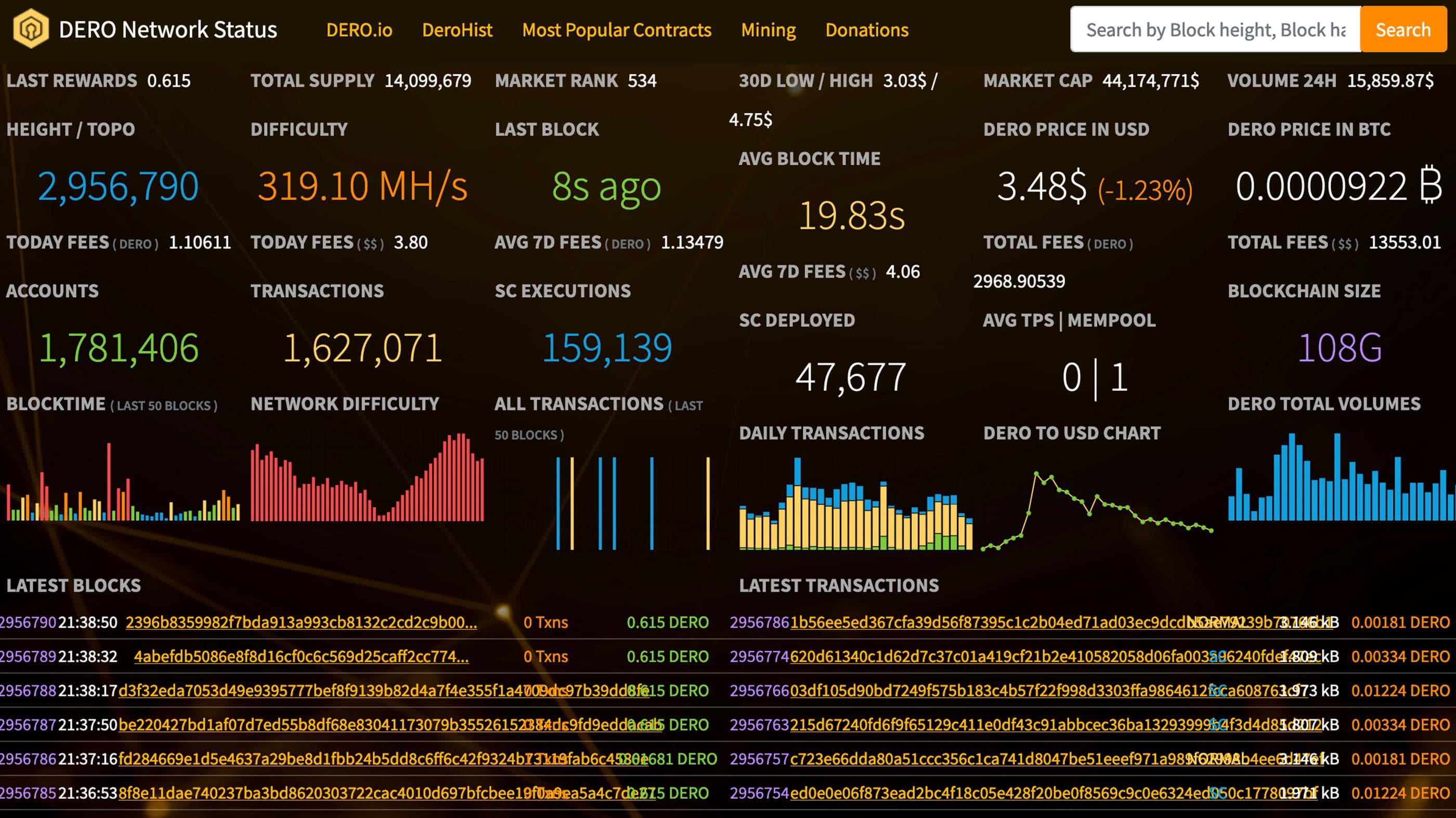Open block hash 2396b8359982f7bda913...
The height and width of the screenshot is (818, 1456).
301,623
